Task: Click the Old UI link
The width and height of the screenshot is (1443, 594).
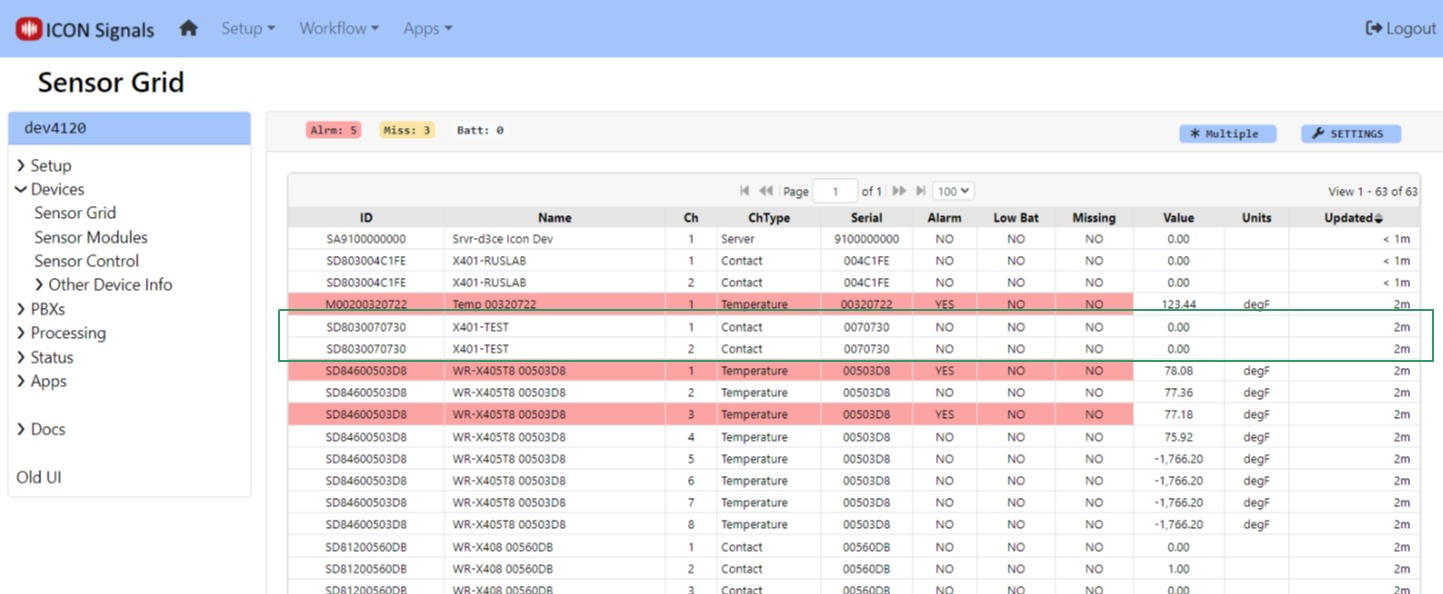Action: tap(39, 477)
